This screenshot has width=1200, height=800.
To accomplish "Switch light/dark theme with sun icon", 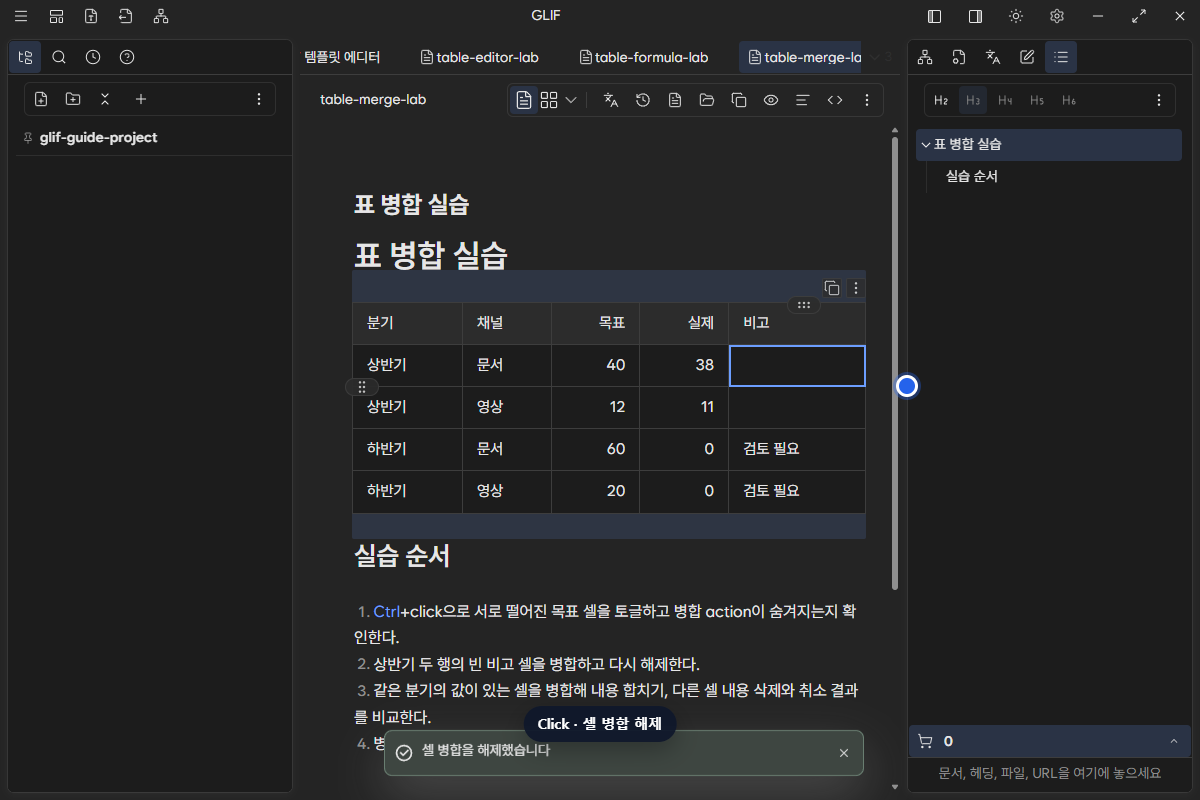I will click(x=1016, y=16).
